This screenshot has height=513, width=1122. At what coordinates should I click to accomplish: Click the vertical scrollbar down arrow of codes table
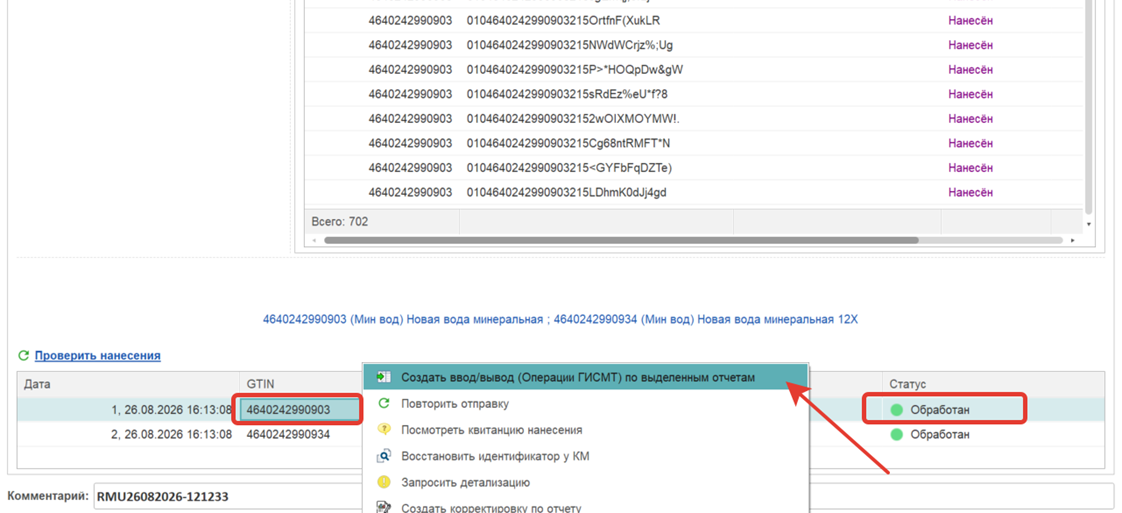tap(1088, 225)
